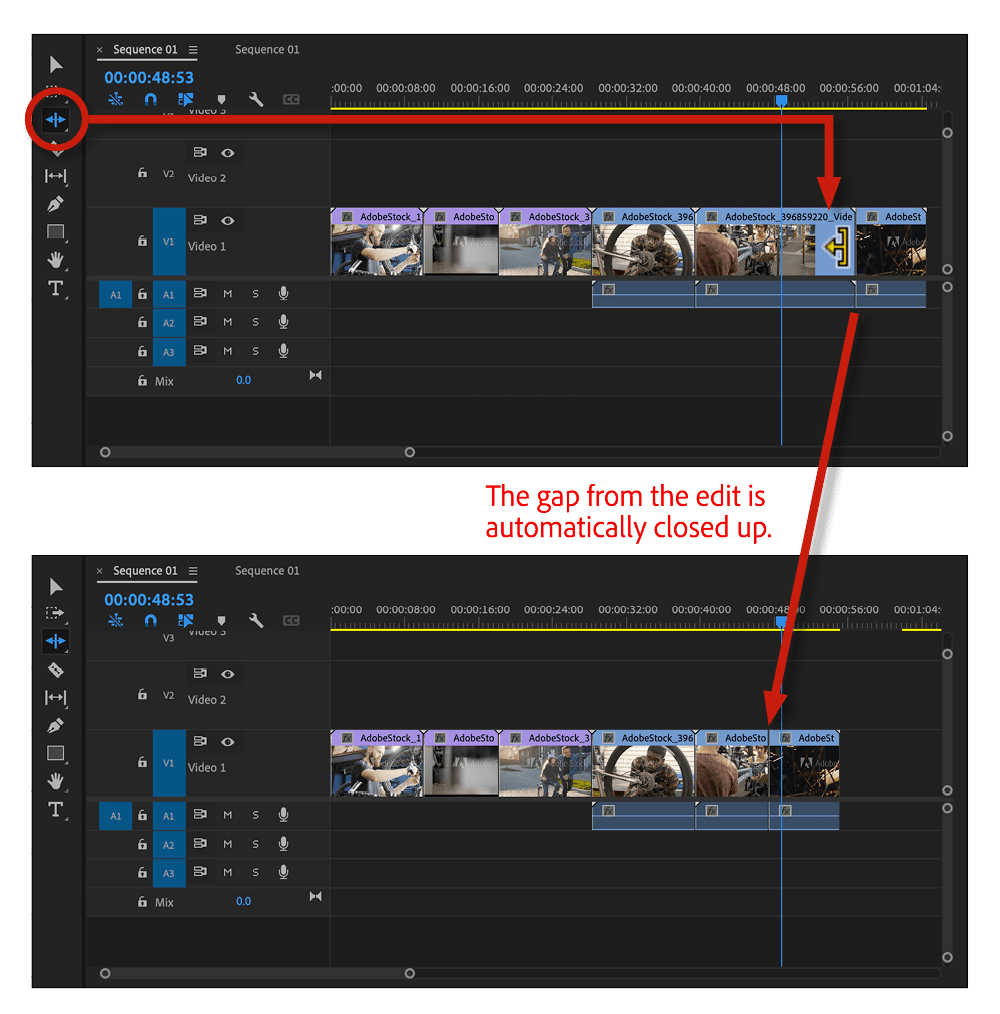Open caption track options CC in upper panel

[291, 100]
